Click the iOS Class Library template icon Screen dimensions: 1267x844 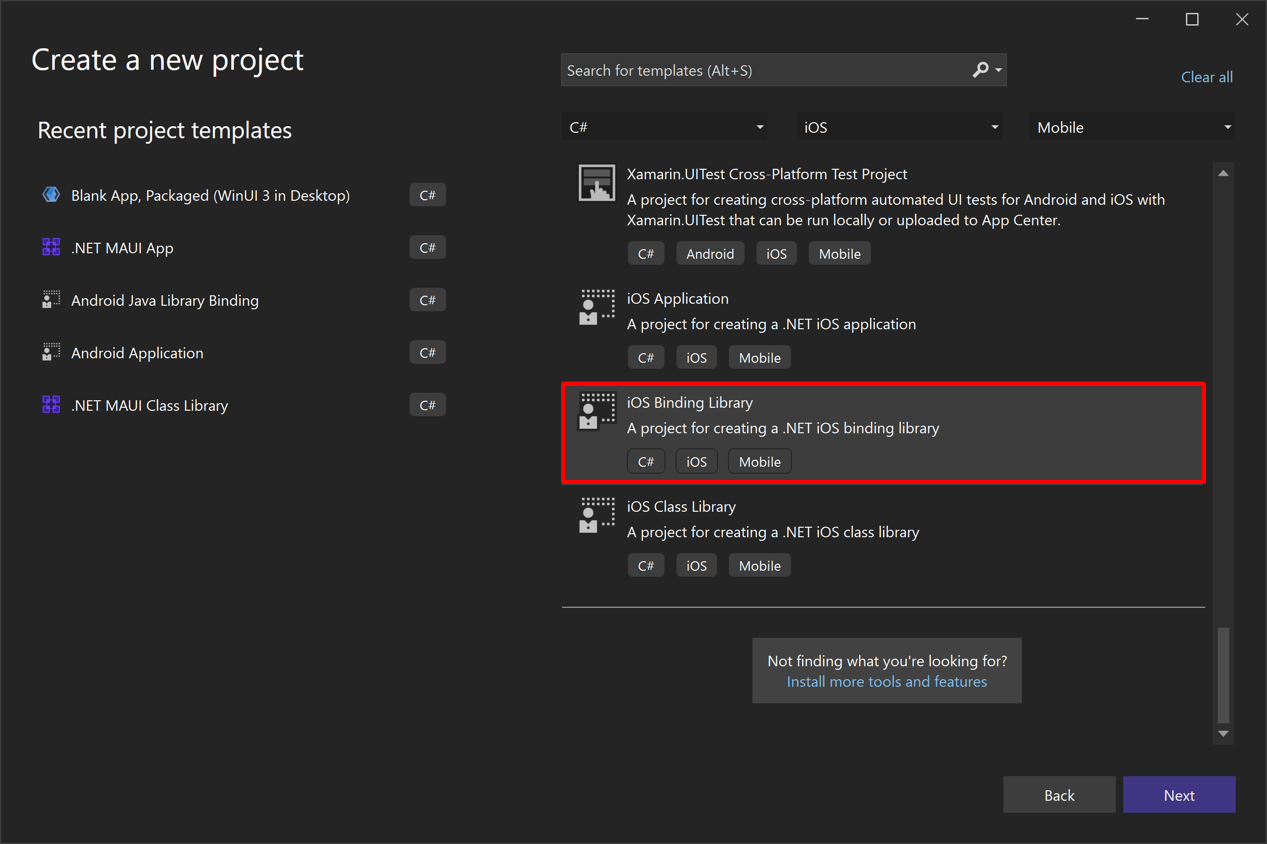597,515
